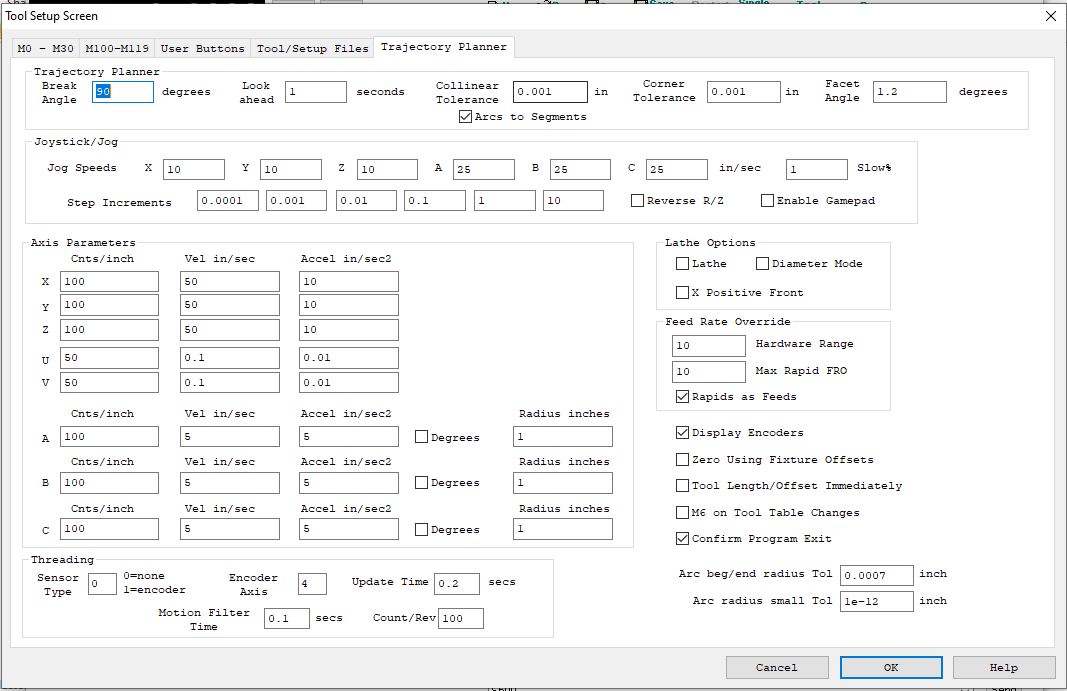Switch to the M0 - M30 tab
1067x691 pixels.
(45, 48)
